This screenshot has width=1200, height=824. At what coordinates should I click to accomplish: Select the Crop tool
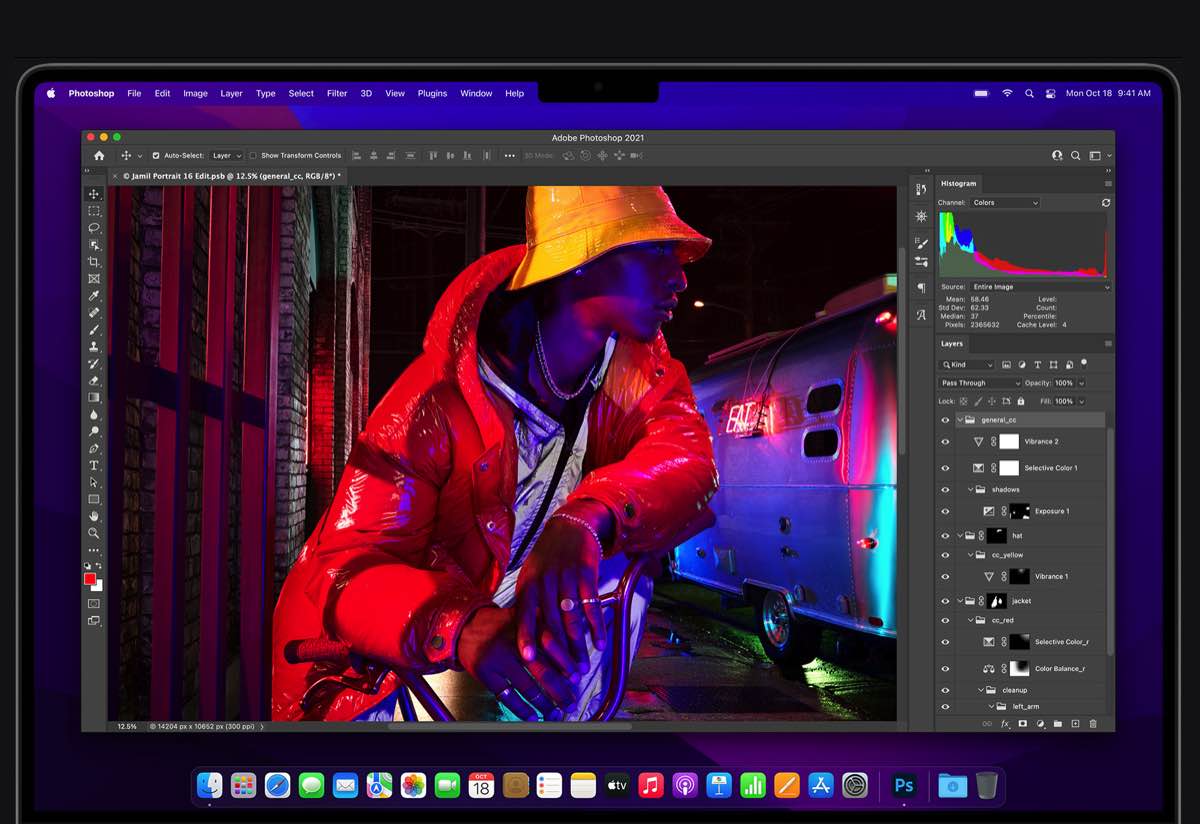coord(94,262)
